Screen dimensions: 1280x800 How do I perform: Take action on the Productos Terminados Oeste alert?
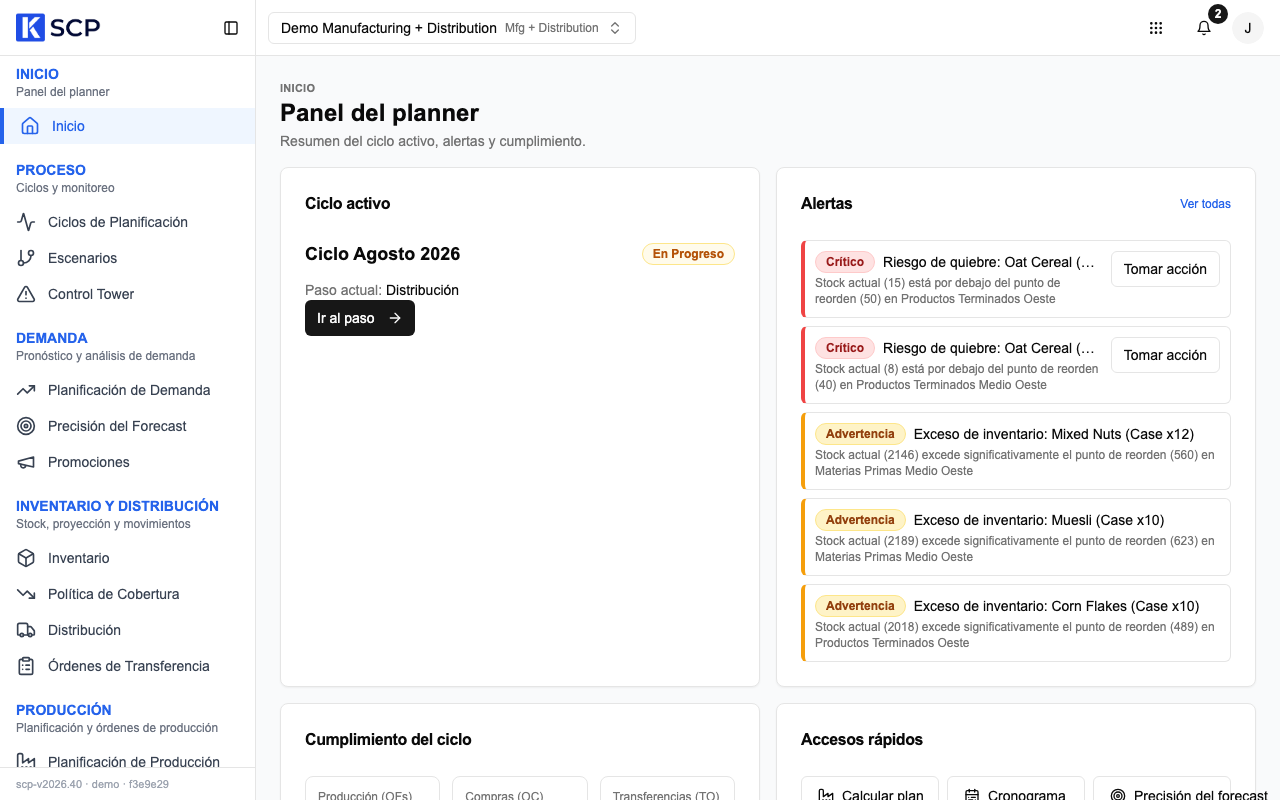[1165, 269]
